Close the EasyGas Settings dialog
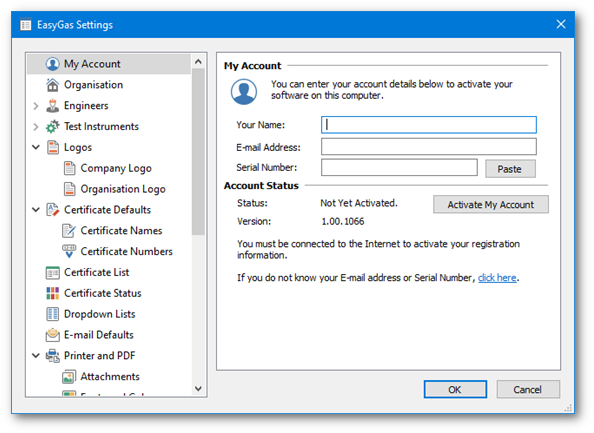 tap(561, 25)
